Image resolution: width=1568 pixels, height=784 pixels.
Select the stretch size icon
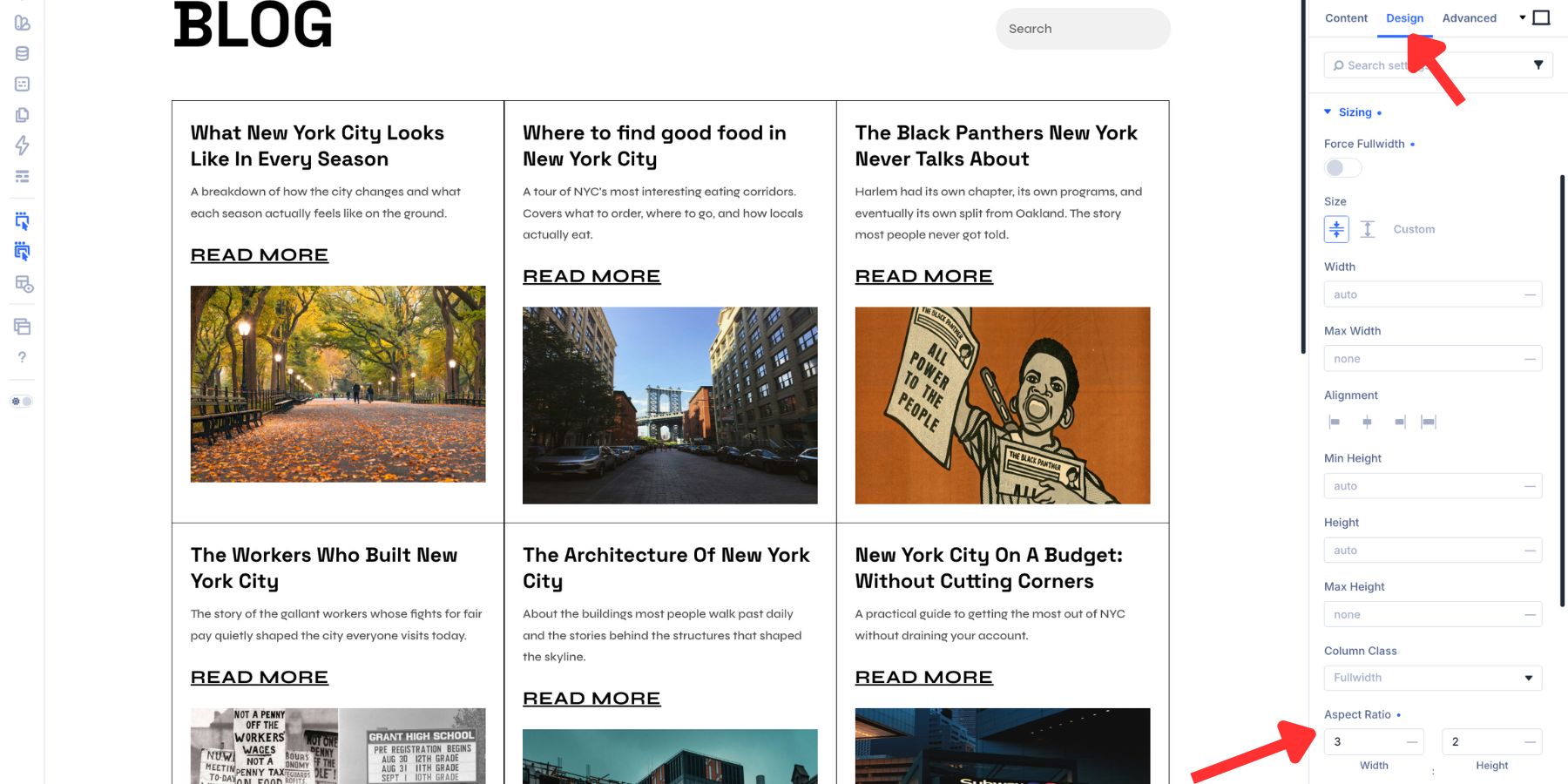[x=1368, y=229]
